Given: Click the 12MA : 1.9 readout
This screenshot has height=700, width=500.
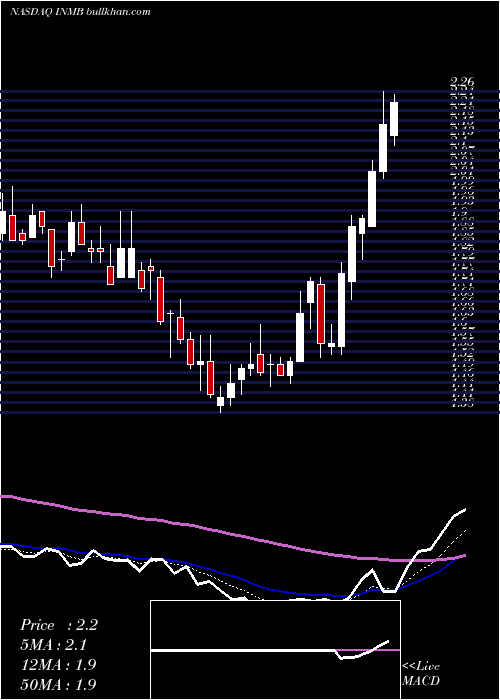Looking at the screenshot, I should [58, 665].
